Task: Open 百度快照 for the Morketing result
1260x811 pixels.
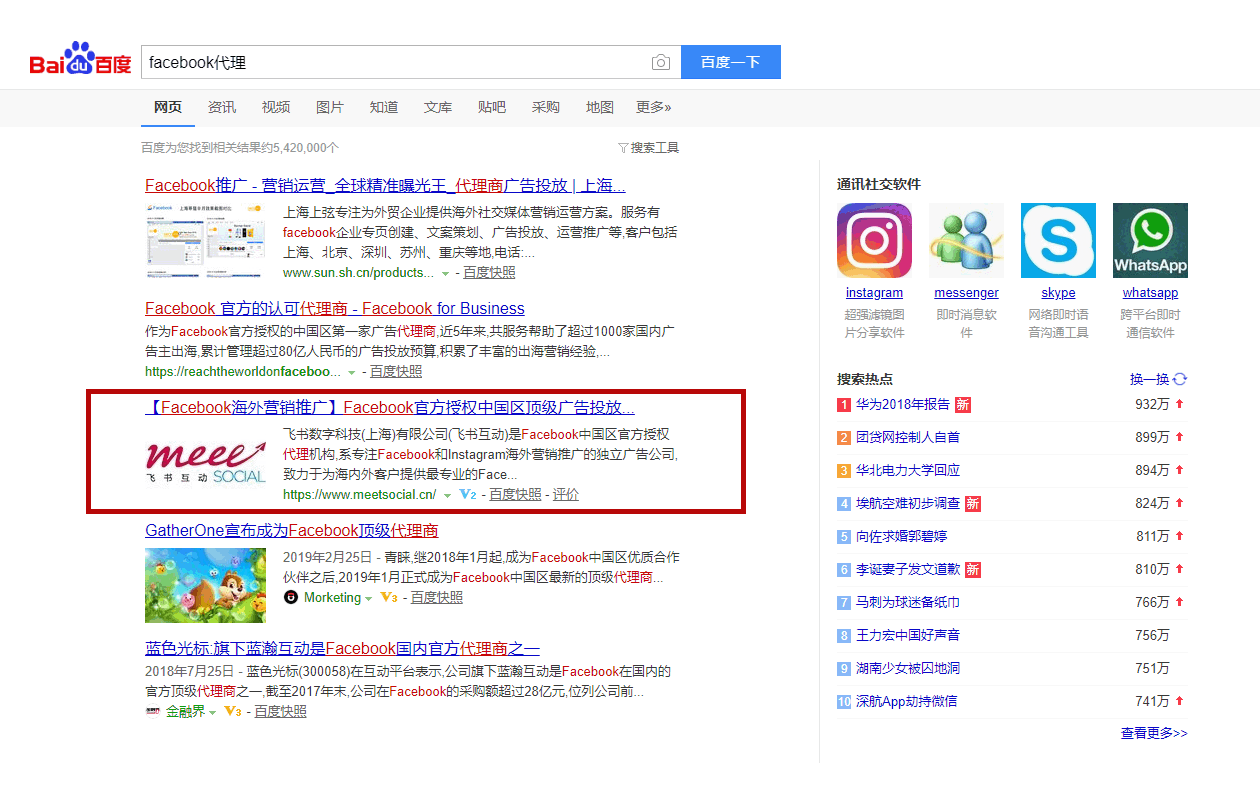Action: click(437, 598)
